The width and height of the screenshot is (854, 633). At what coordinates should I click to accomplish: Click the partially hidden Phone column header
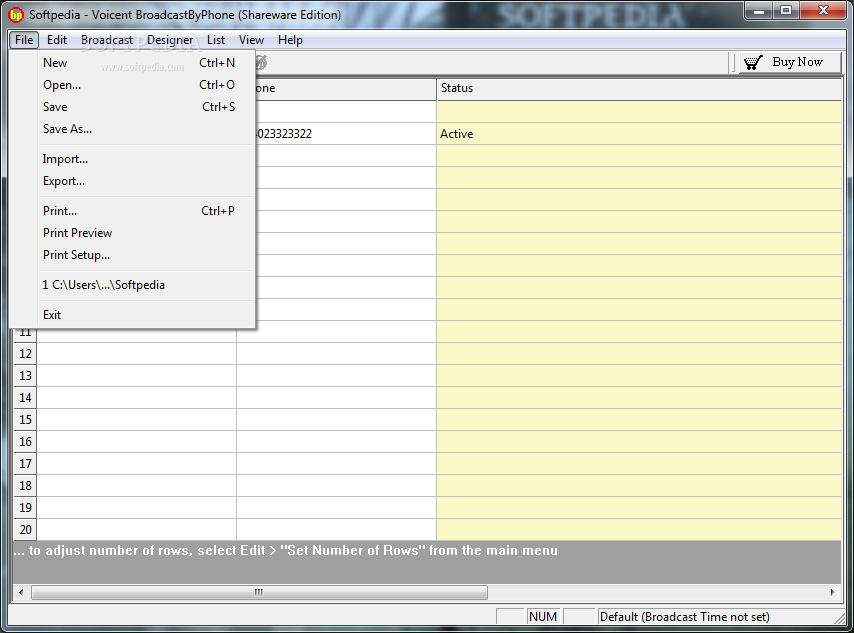(345, 88)
